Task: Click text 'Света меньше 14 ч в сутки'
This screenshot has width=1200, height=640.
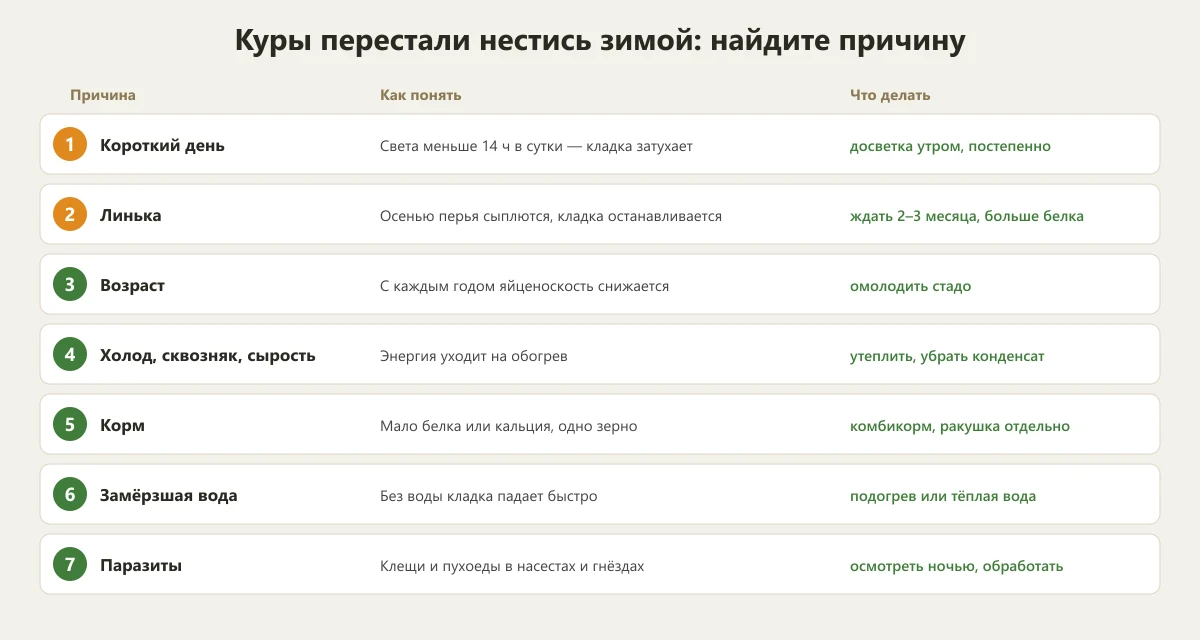Action: [x=469, y=146]
